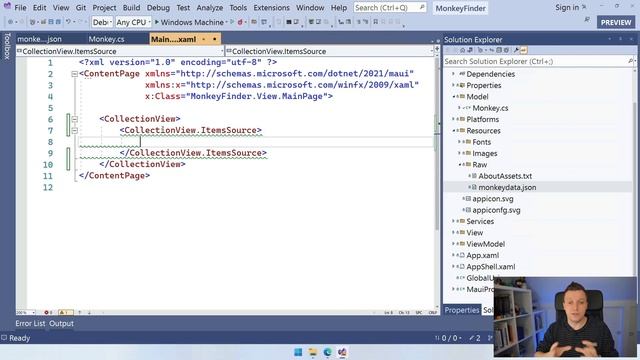Click the Solution Explorer Home icon
Viewport: 640px width, 360px height.
point(462,50)
